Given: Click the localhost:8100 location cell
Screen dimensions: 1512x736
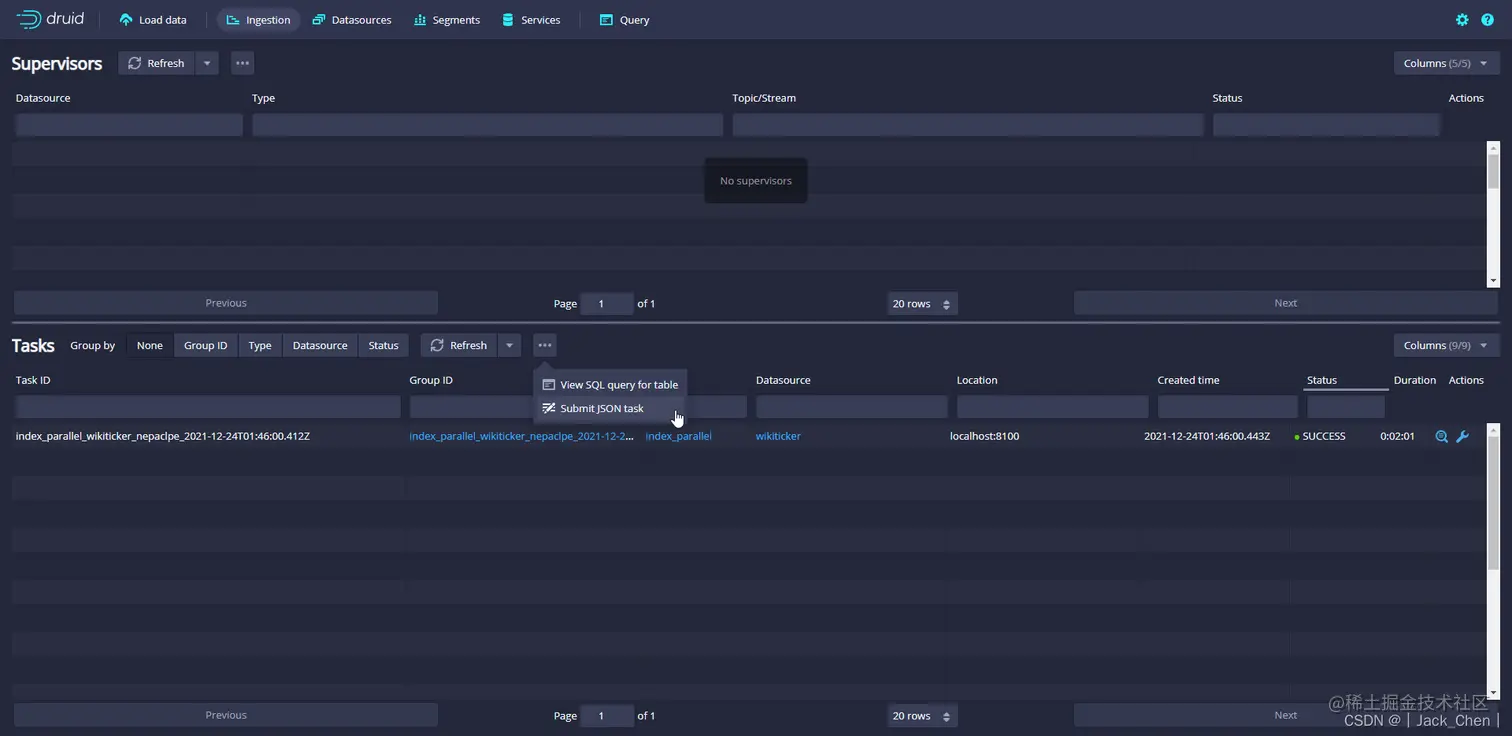Looking at the screenshot, I should click(984, 436).
